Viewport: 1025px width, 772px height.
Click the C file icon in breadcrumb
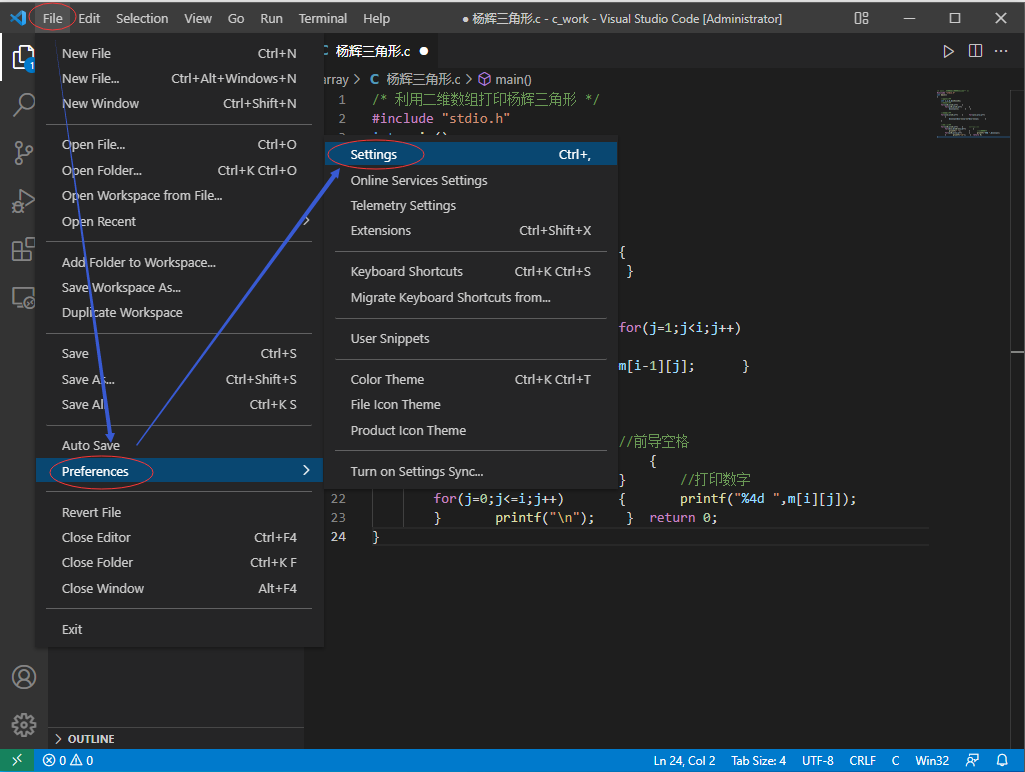[x=375, y=79]
